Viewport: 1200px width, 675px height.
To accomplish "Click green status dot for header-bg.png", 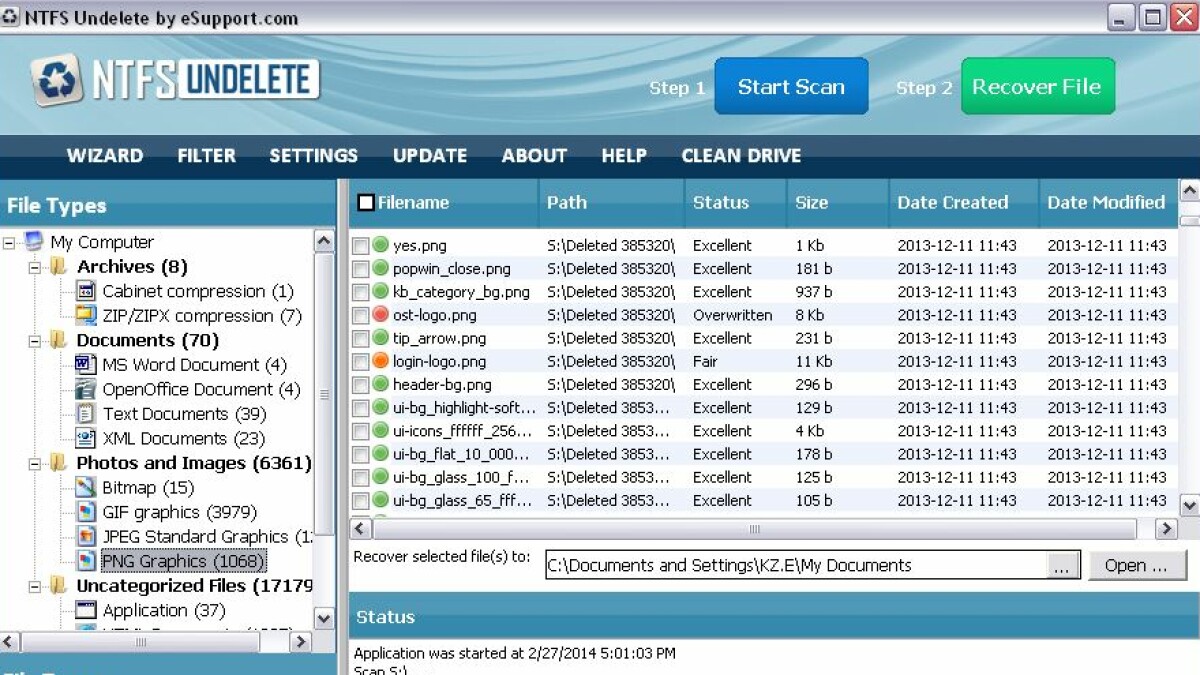I will click(x=380, y=384).
